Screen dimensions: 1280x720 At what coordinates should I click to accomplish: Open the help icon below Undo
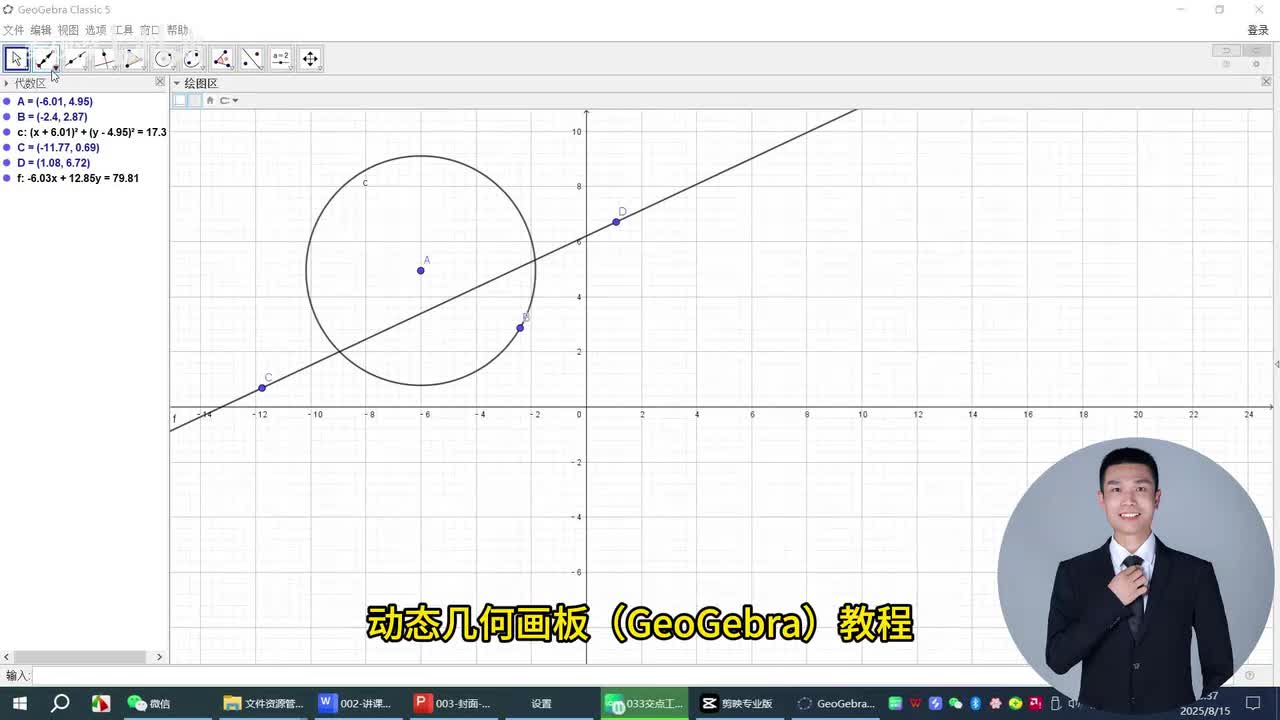(1226, 64)
